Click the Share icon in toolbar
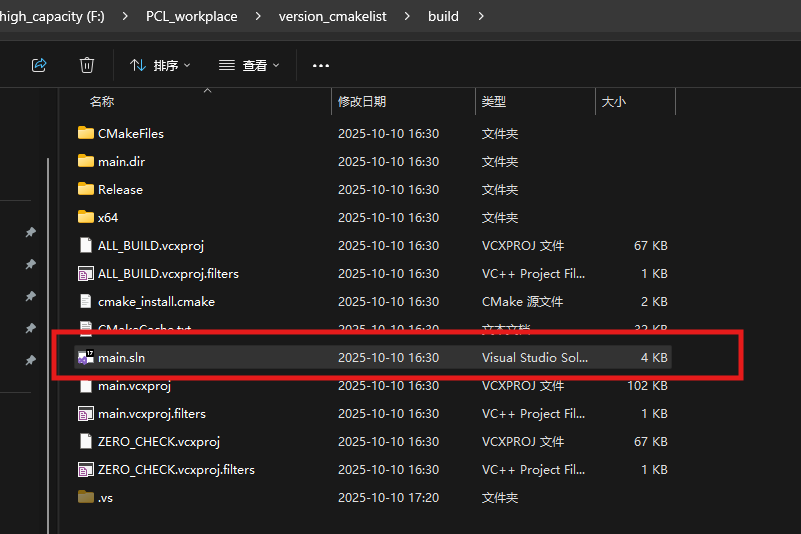The width and height of the screenshot is (801, 534). (x=39, y=65)
